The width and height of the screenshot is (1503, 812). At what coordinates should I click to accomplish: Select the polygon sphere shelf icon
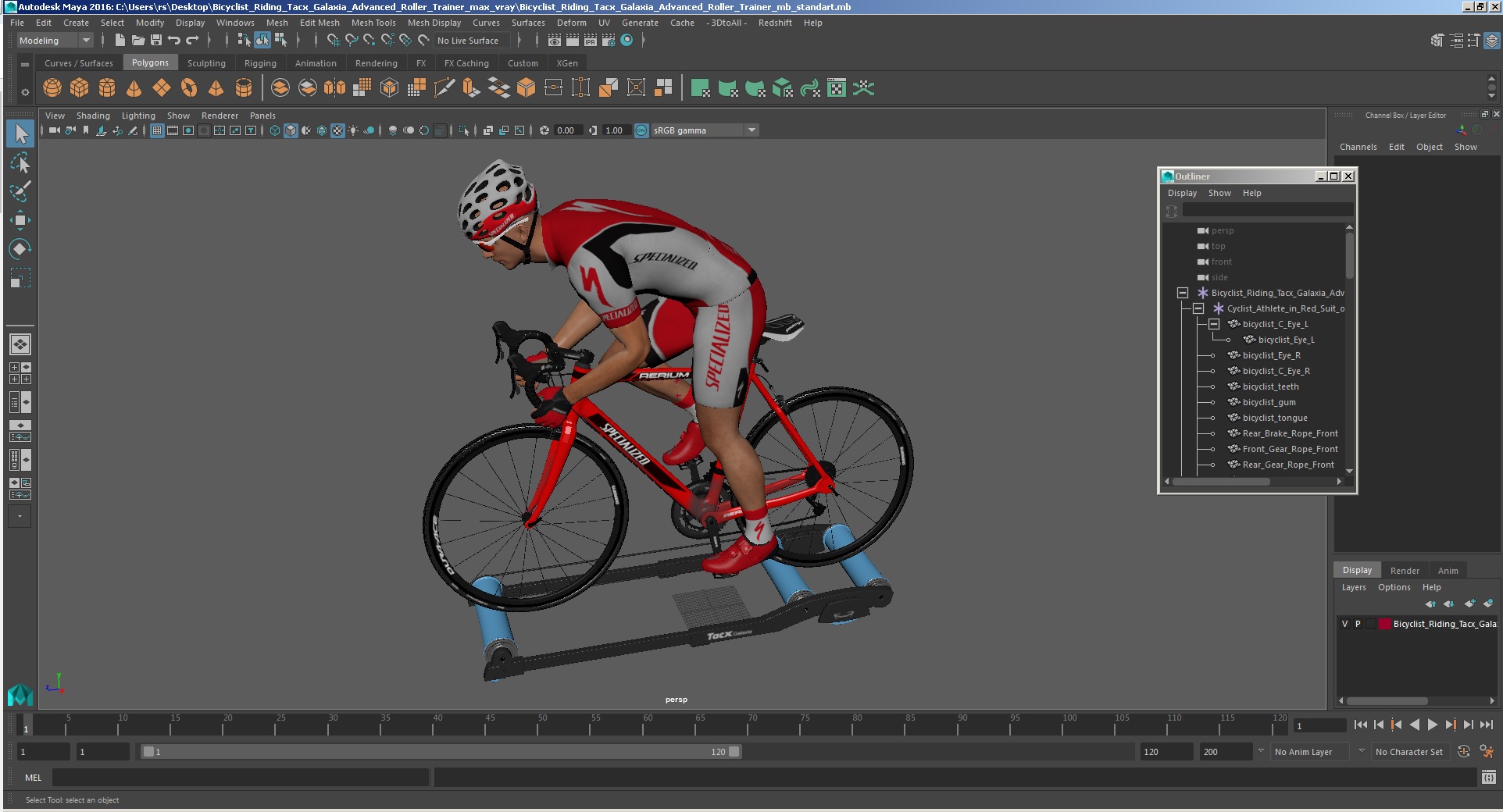pyautogui.click(x=52, y=88)
